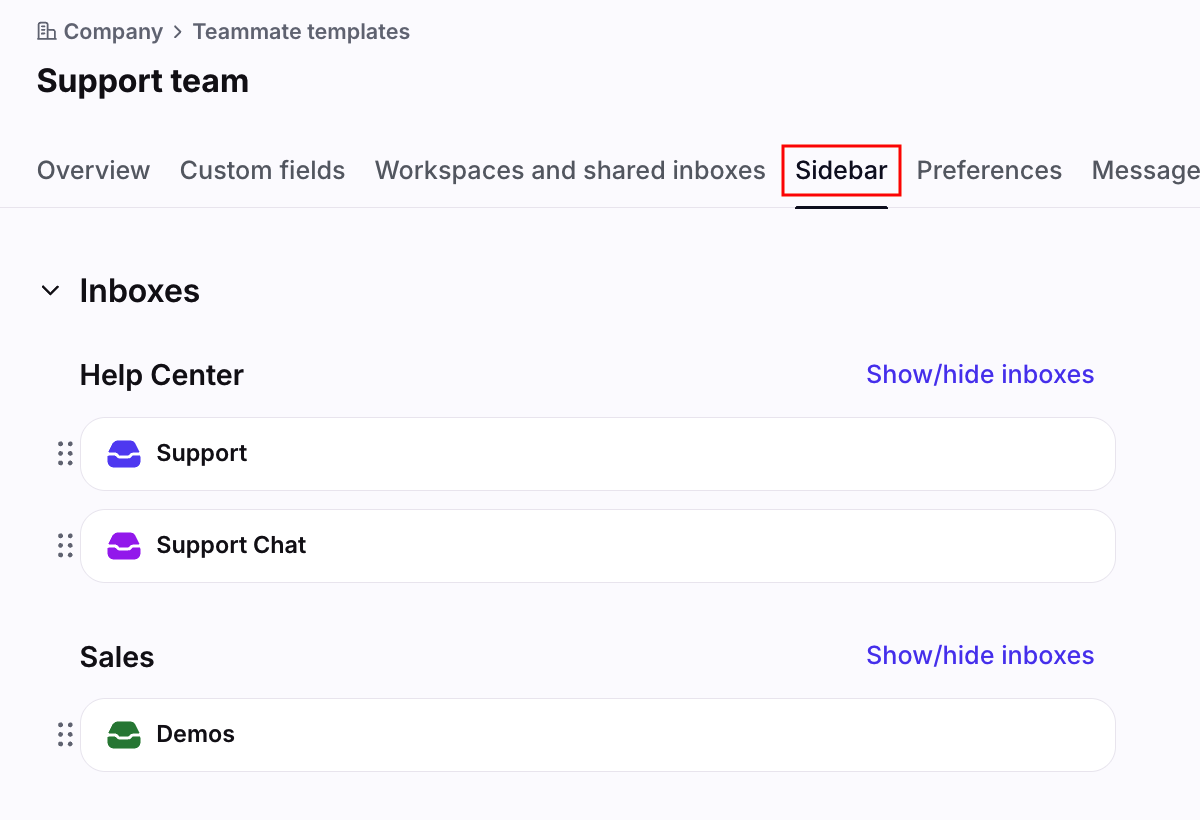Select the Support Chat inbox row
The height and width of the screenshot is (820, 1200).
click(598, 546)
